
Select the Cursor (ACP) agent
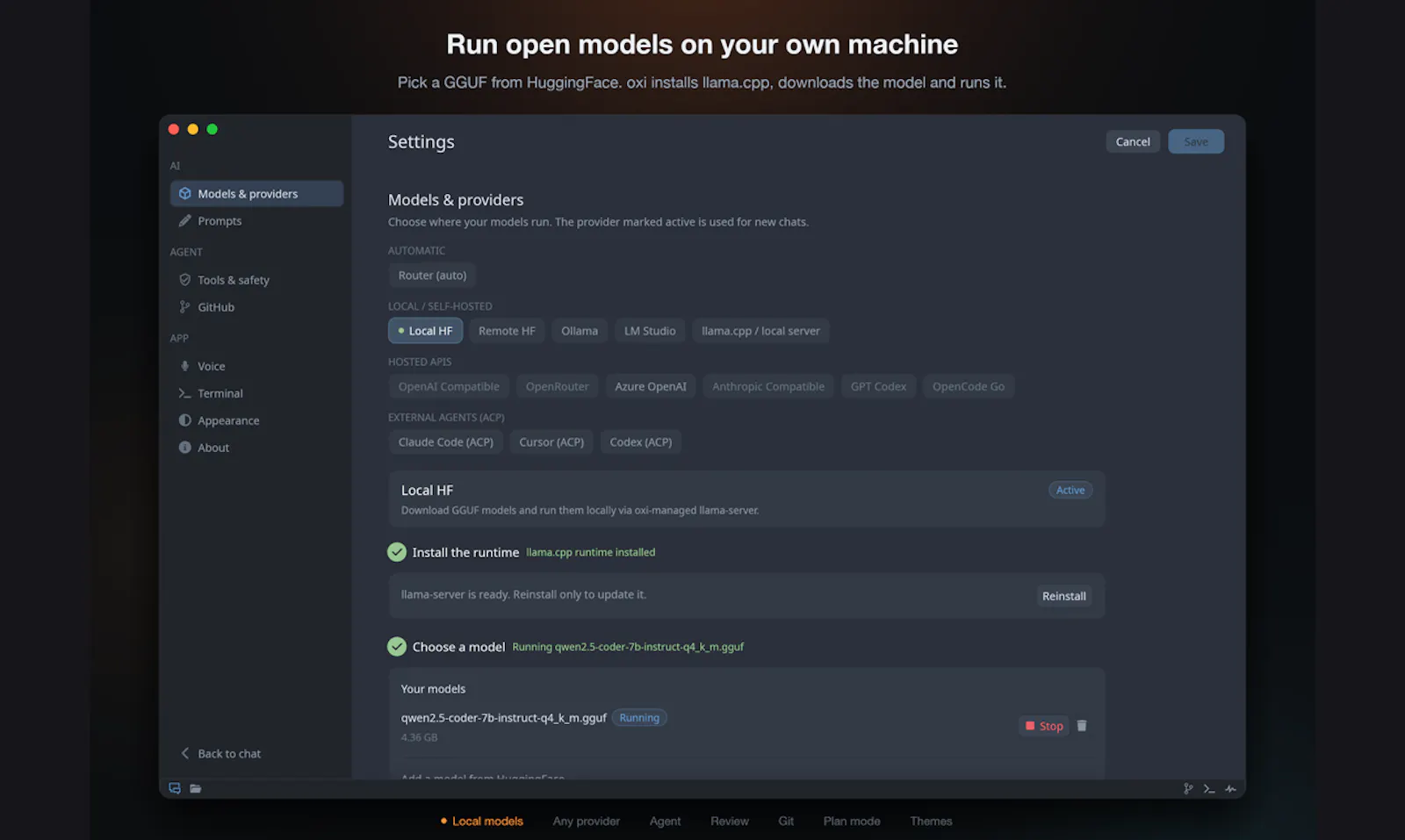coord(551,442)
